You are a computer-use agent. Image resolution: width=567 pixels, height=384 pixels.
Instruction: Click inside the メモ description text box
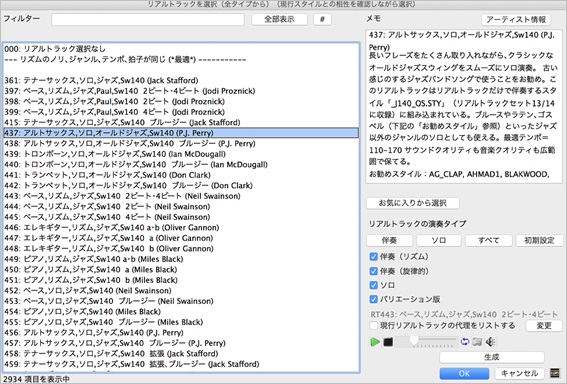point(464,106)
